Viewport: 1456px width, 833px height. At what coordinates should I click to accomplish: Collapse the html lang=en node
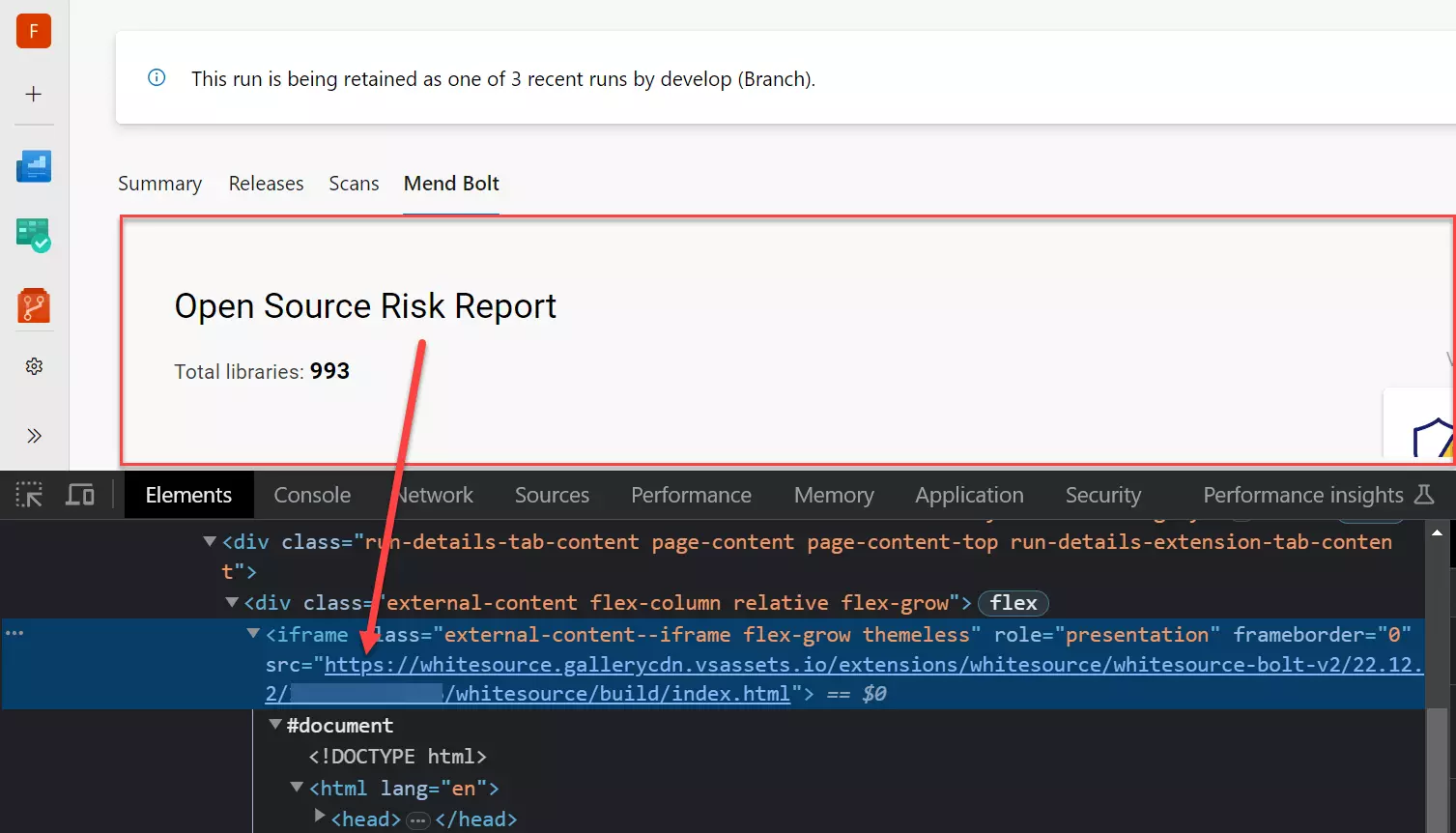(x=298, y=787)
